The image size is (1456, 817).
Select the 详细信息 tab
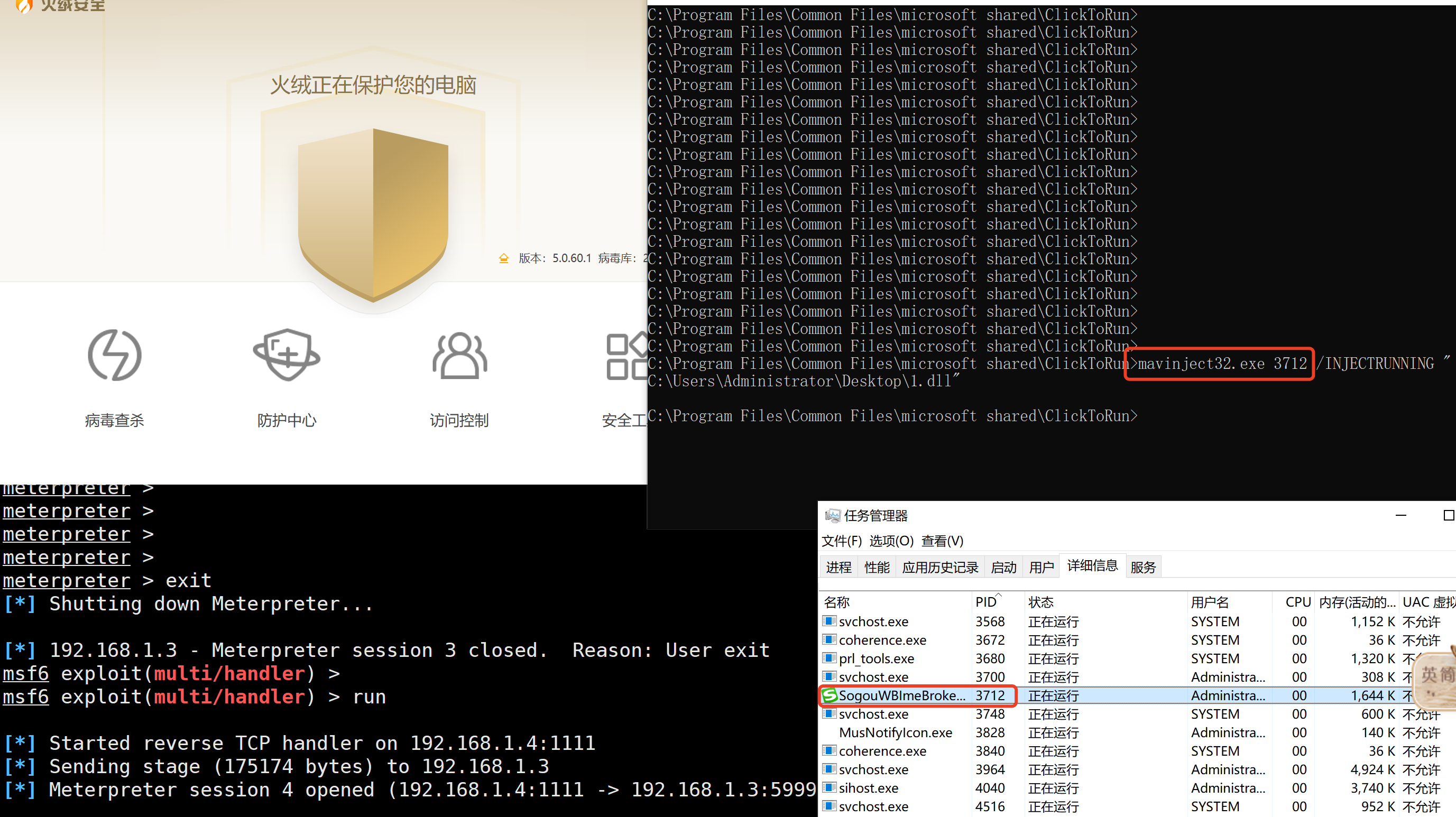pyautogui.click(x=1093, y=565)
